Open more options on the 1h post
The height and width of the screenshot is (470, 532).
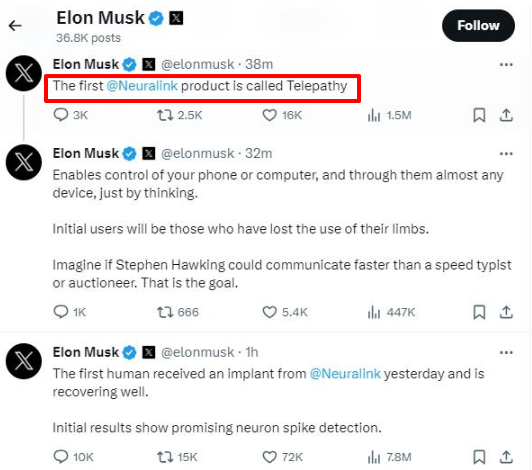pyautogui.click(x=506, y=353)
